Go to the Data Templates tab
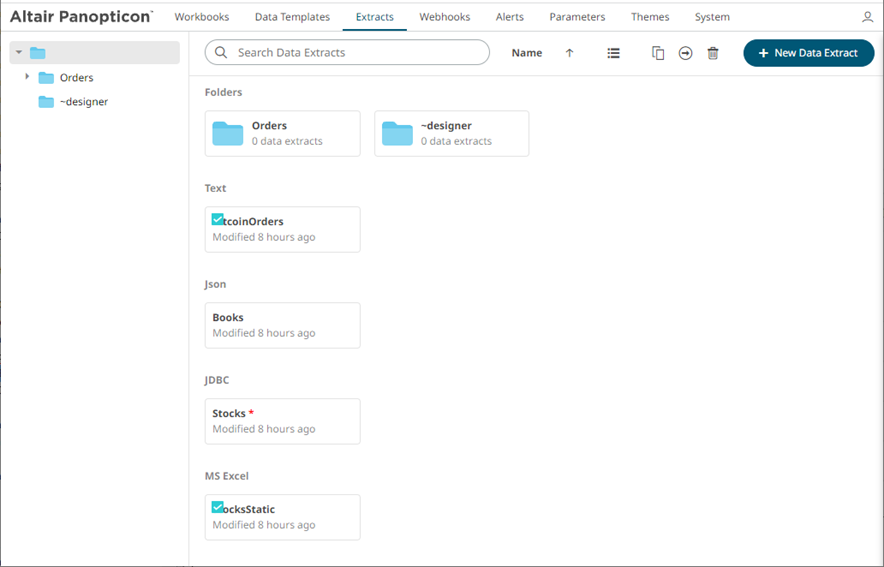The height and width of the screenshot is (567, 884). pyautogui.click(x=292, y=17)
